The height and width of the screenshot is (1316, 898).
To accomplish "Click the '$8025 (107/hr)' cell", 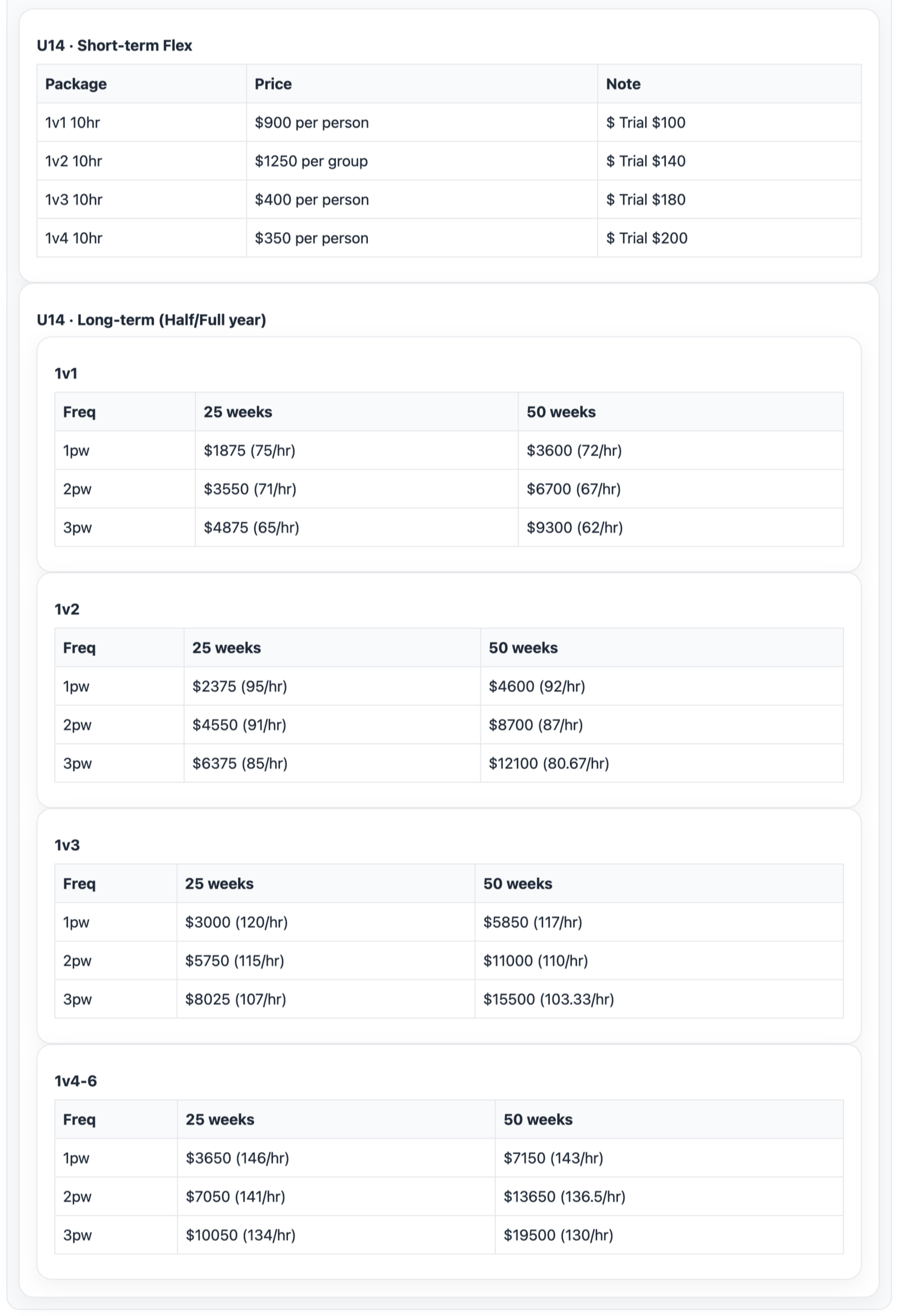I will point(326,999).
